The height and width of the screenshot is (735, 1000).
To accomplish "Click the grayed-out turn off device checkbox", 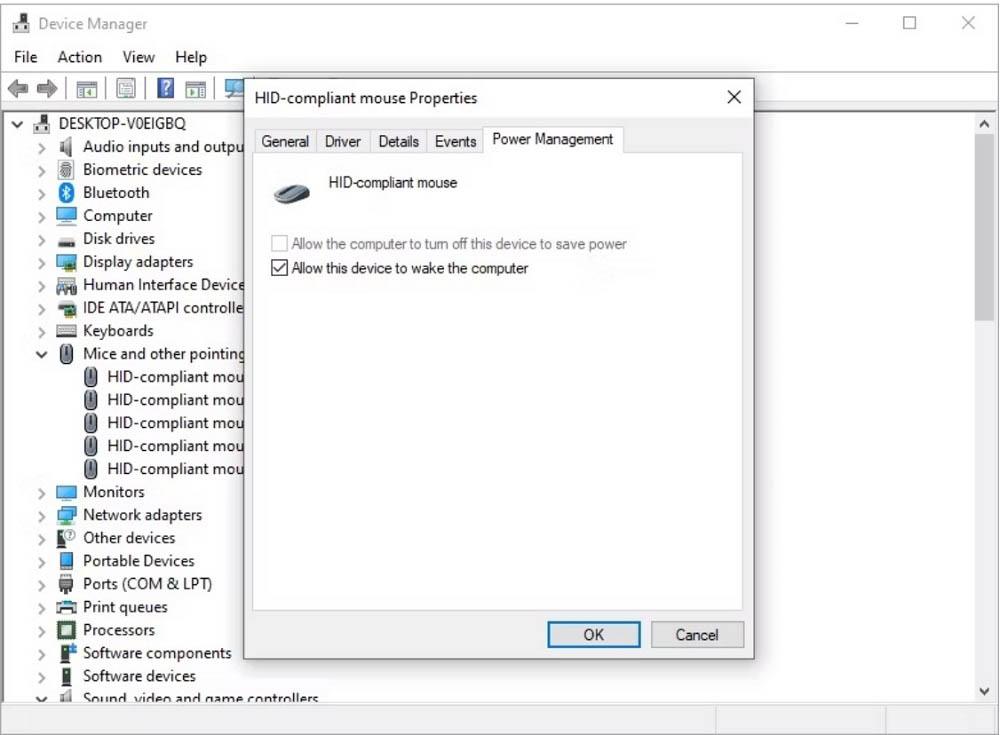I will (x=280, y=244).
